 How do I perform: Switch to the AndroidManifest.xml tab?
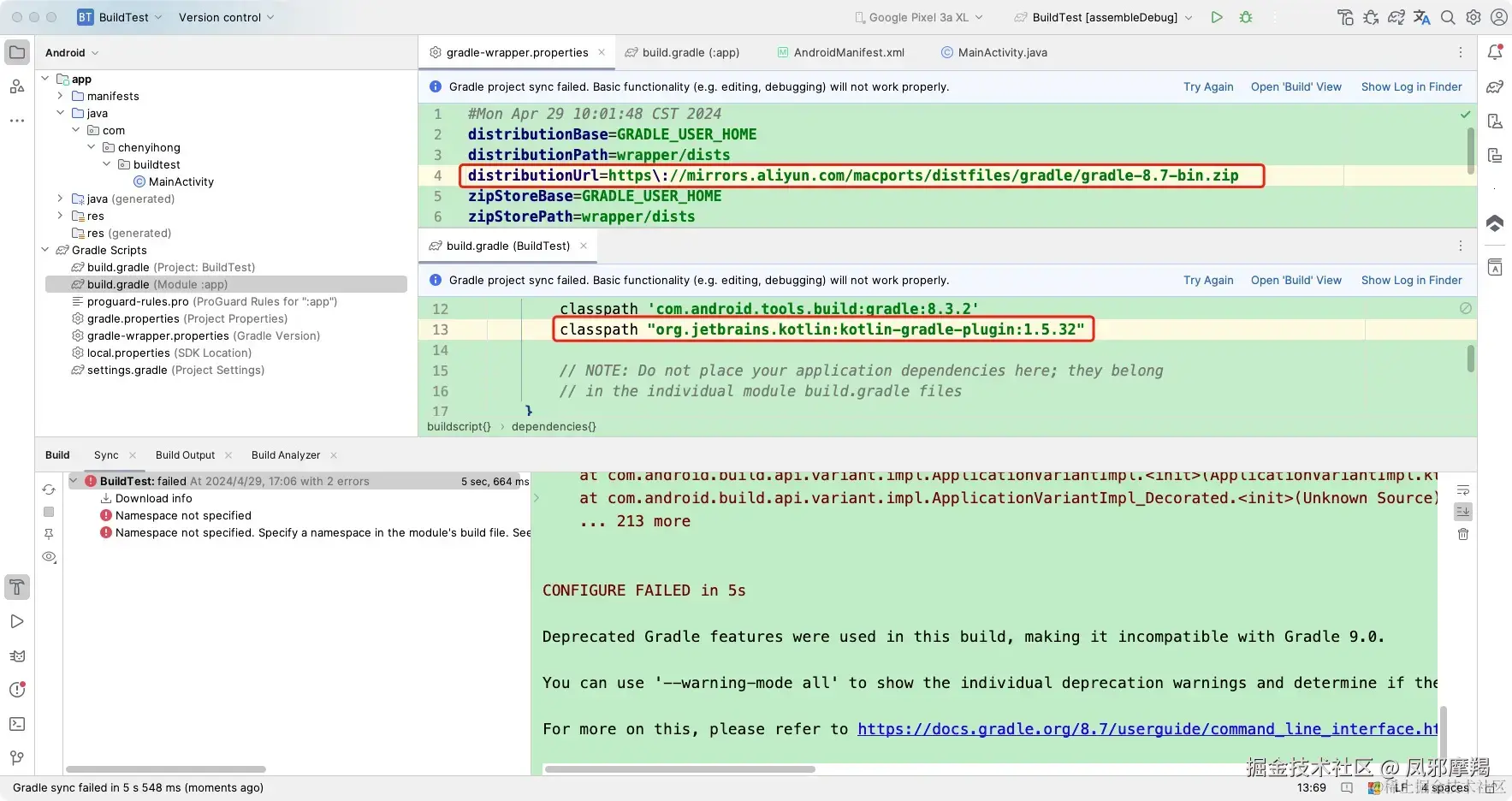point(840,52)
